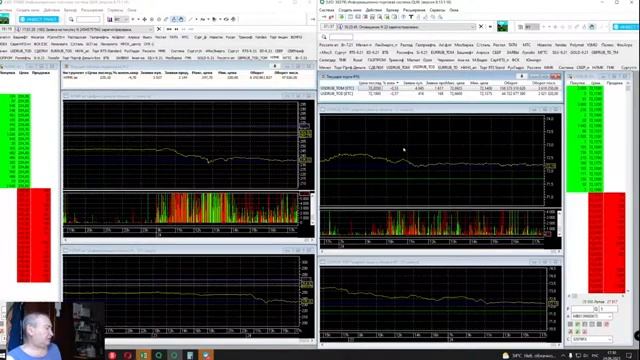Switch to Yandex tab in left window
Viewport: 640px width, 360px height.
[261, 37]
